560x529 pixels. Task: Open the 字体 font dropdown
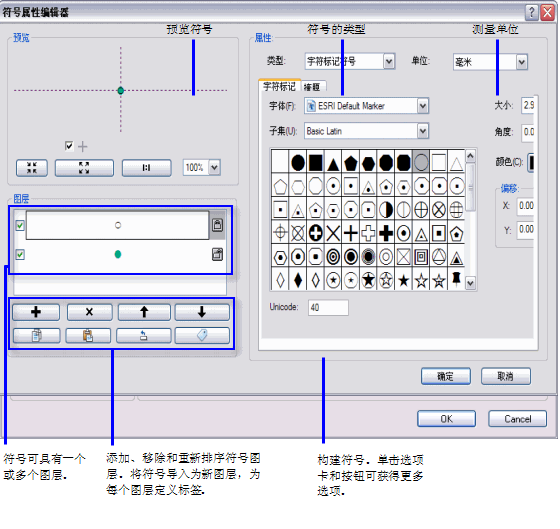pos(422,106)
